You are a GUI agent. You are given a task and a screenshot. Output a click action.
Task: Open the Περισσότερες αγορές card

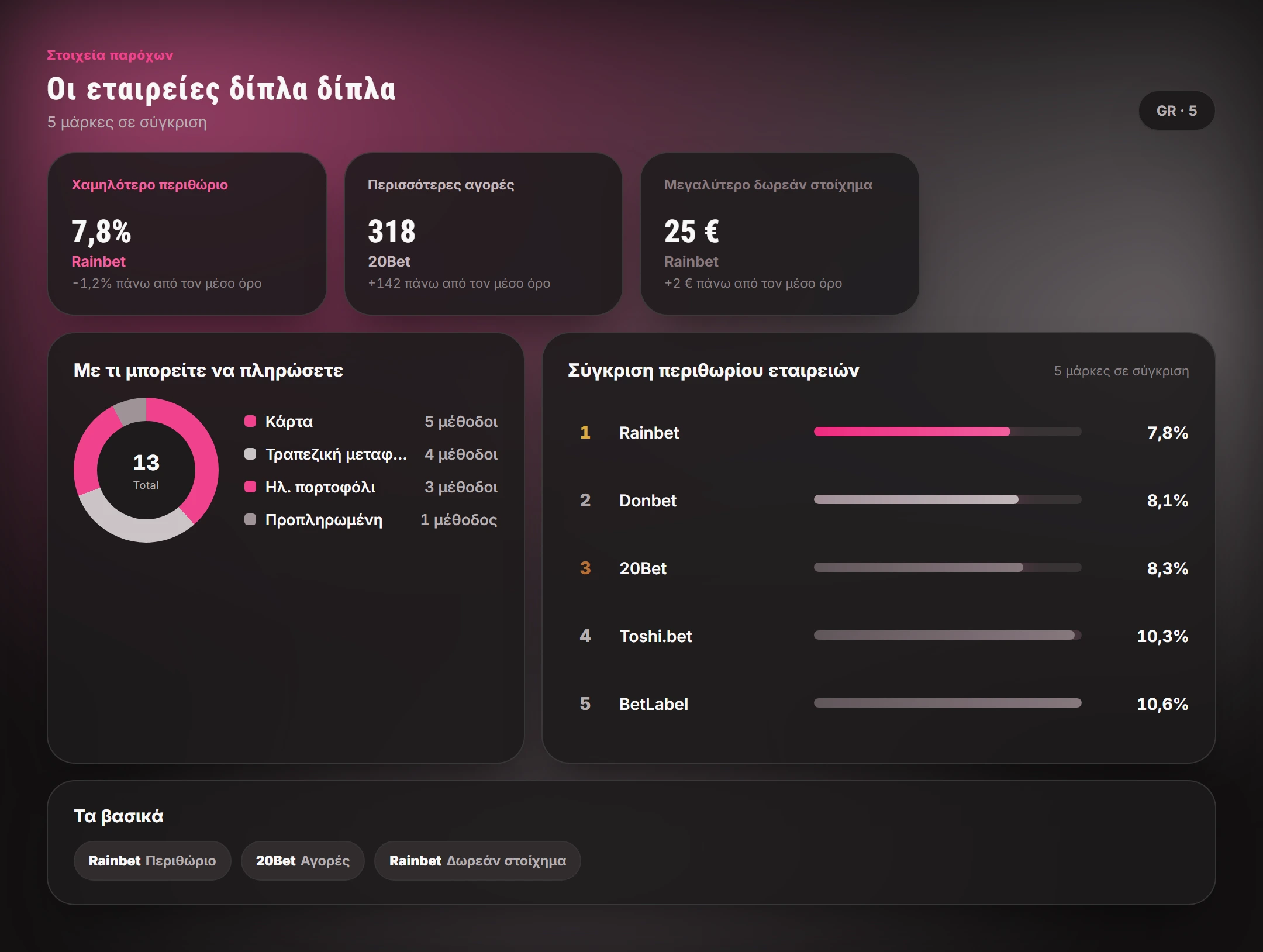tap(483, 234)
